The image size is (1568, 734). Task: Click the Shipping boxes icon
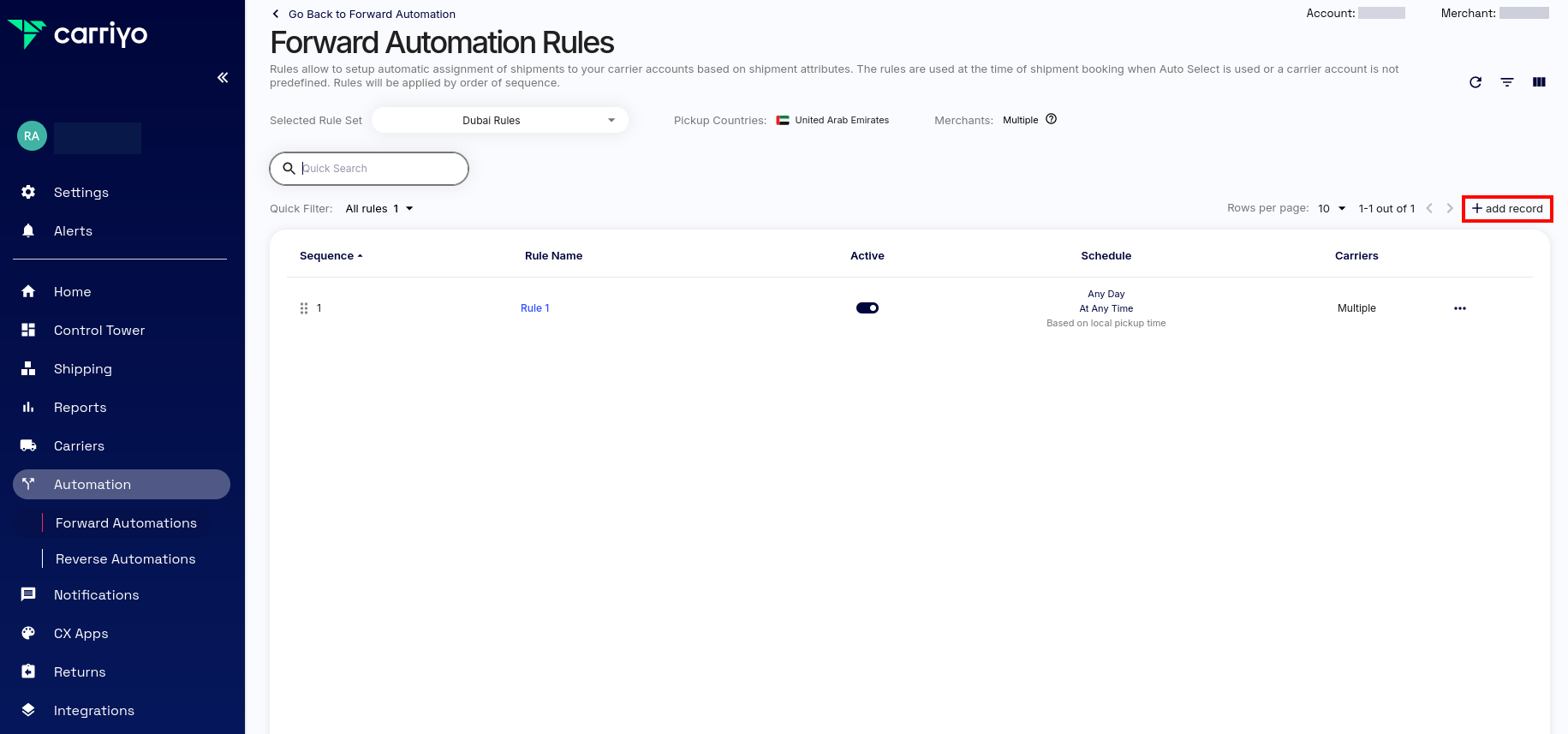(x=28, y=368)
